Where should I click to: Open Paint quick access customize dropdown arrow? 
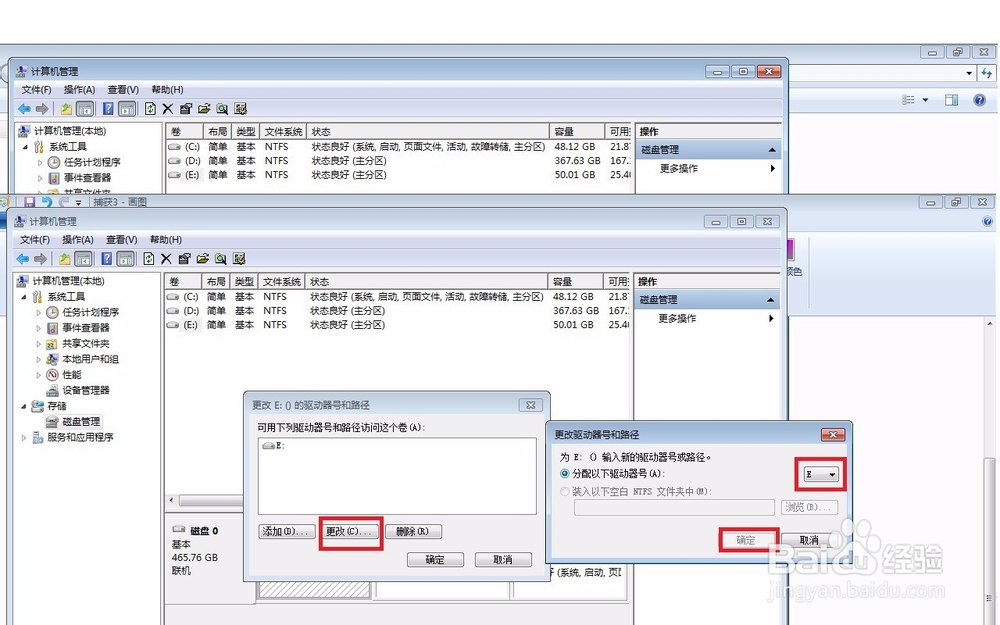(x=78, y=203)
